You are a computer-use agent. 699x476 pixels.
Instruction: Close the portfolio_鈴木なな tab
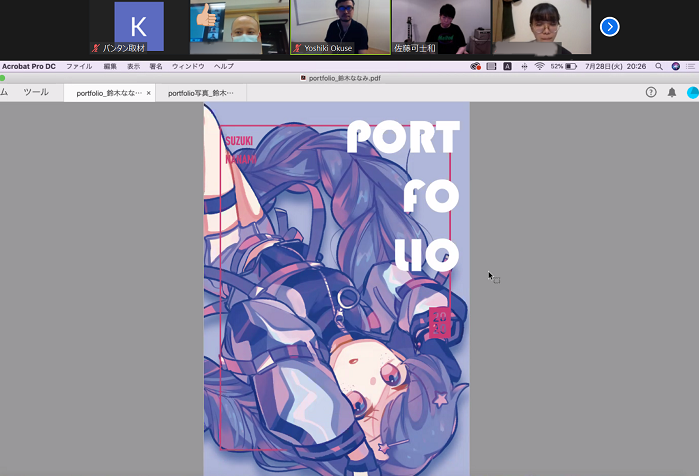point(149,93)
